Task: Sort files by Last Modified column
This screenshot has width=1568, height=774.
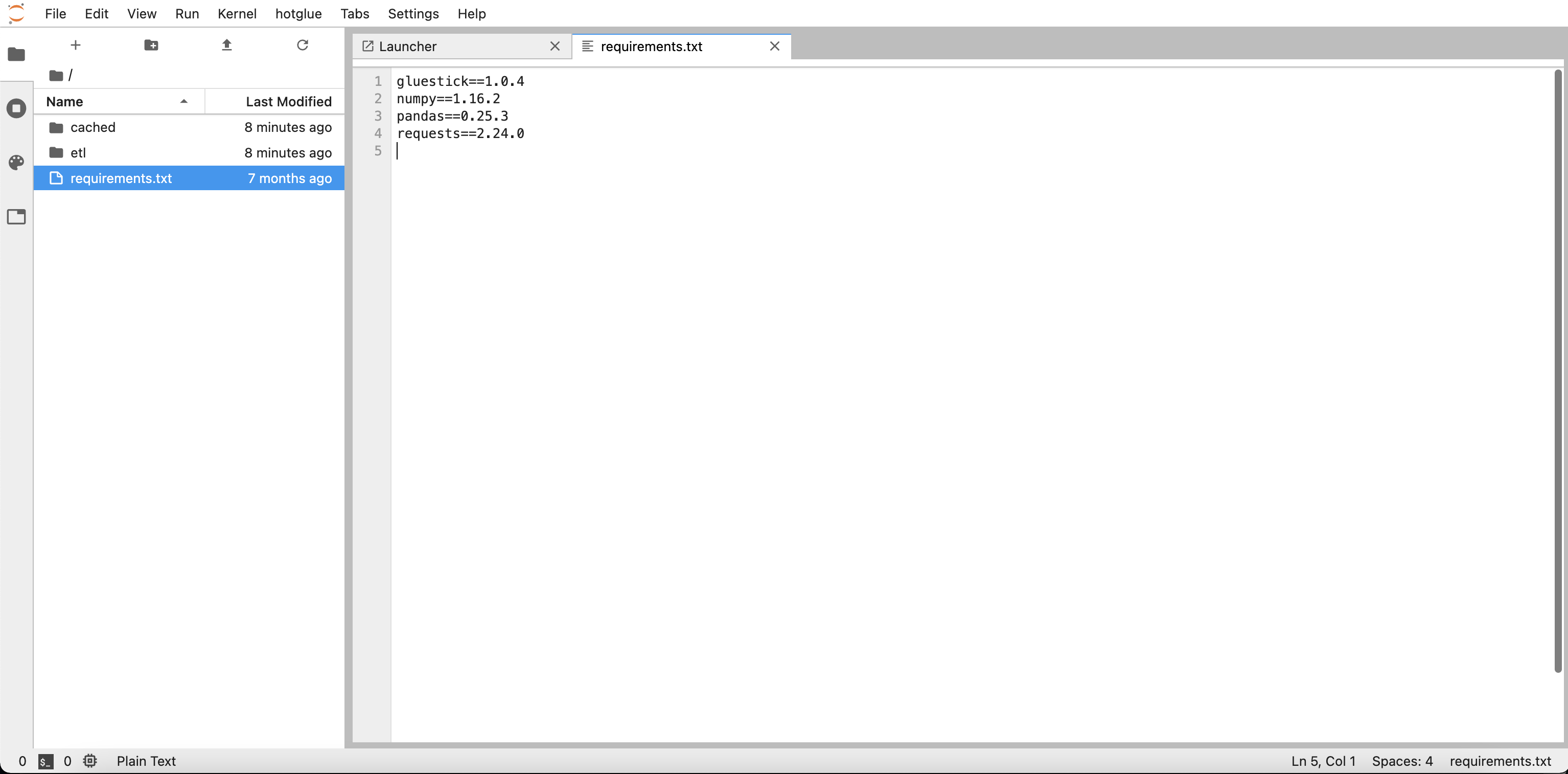Action: (x=288, y=102)
